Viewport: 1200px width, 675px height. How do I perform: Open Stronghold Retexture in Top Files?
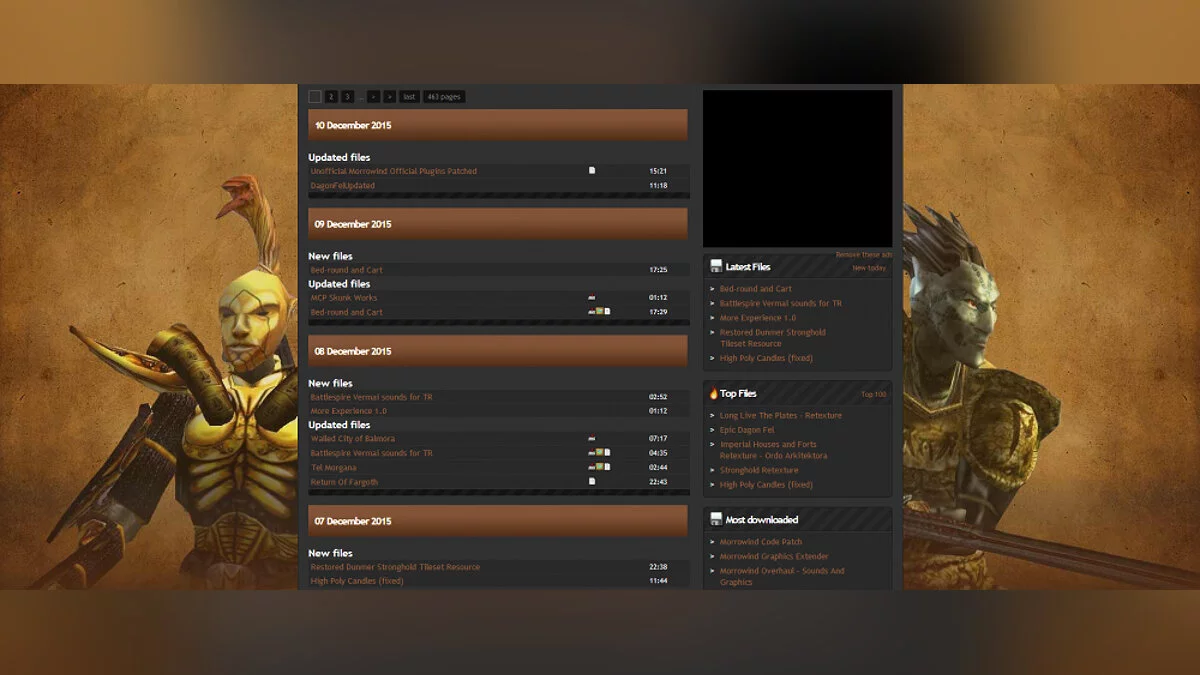[x=759, y=470]
